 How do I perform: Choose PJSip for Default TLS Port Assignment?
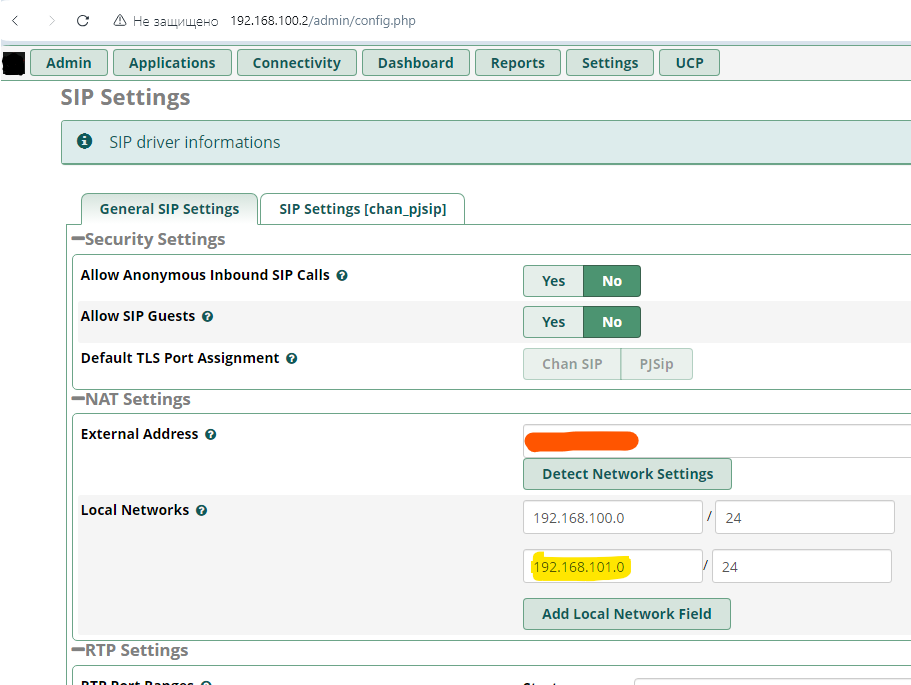(x=656, y=364)
